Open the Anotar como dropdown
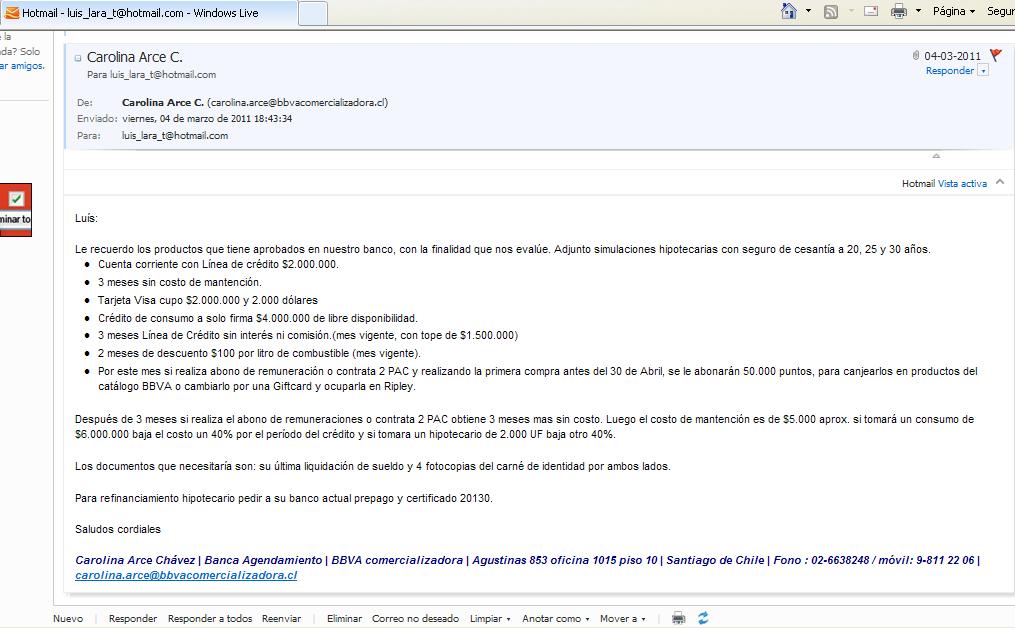This screenshot has height=628, width=1015. tap(556, 618)
